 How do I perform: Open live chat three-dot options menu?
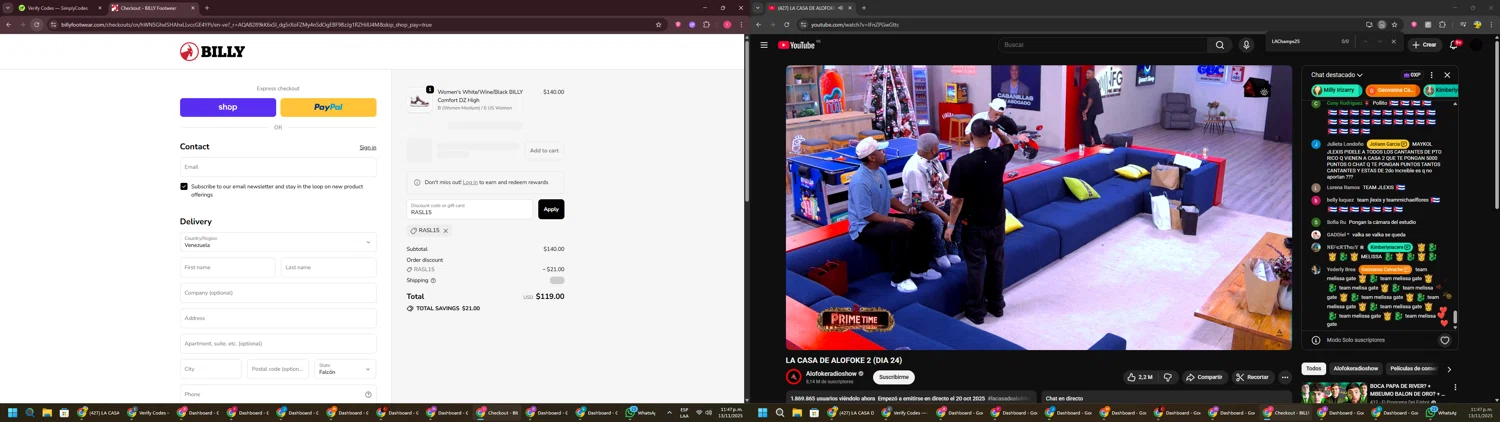tap(1431, 75)
